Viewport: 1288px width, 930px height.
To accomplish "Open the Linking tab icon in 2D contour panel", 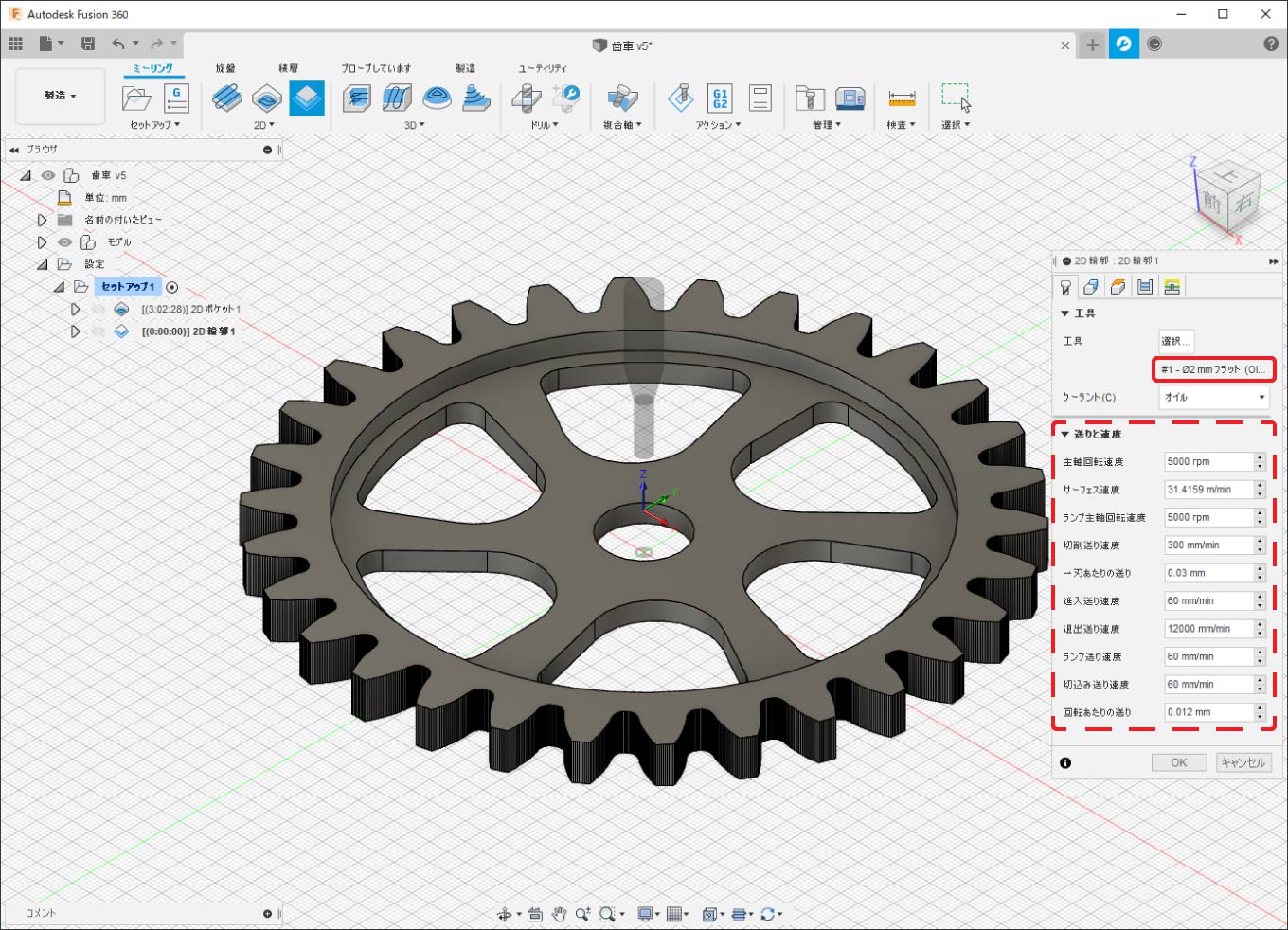I will [x=1172, y=287].
